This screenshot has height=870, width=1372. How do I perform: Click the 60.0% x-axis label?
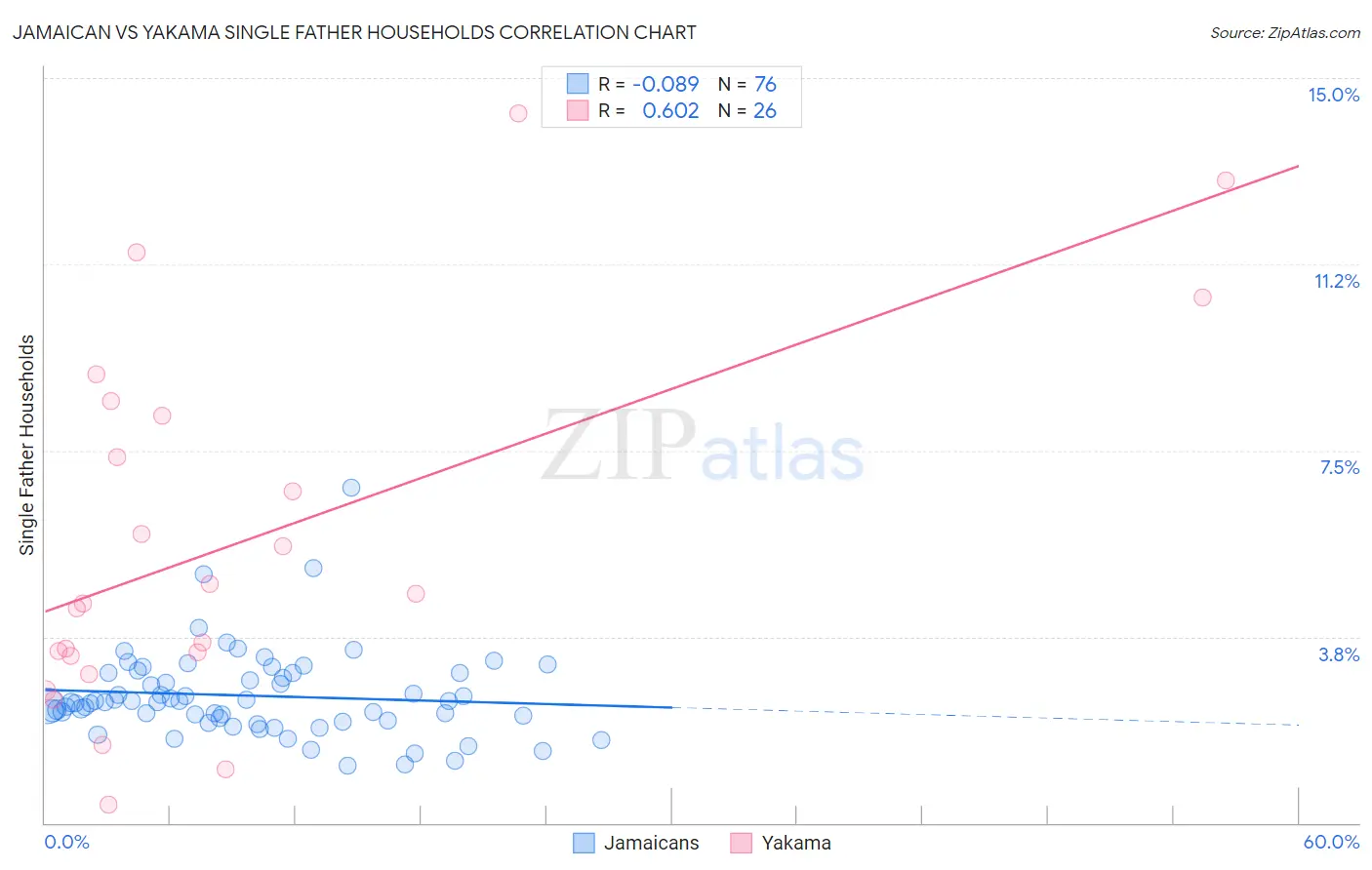pos(1331,842)
